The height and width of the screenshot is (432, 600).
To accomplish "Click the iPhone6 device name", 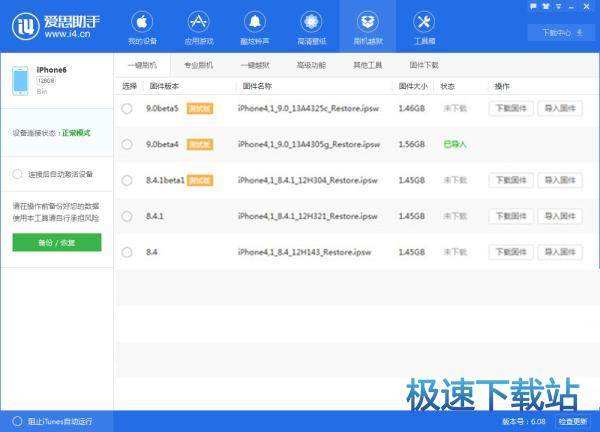I will pos(52,70).
